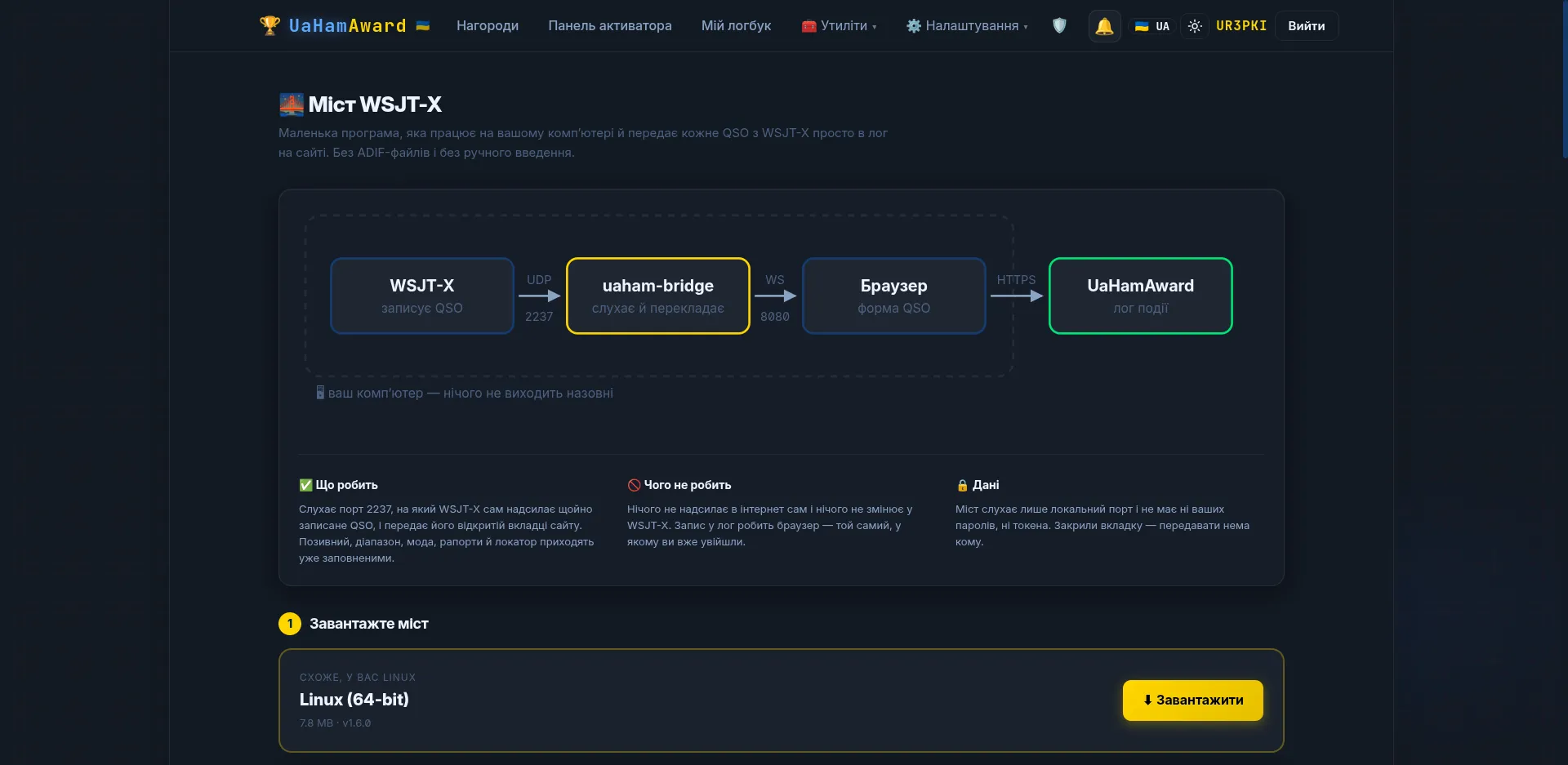Screen dimensions: 1568x765
Task: Click the 7.8 MB · v1.6.0 version text
Action: coord(336,723)
